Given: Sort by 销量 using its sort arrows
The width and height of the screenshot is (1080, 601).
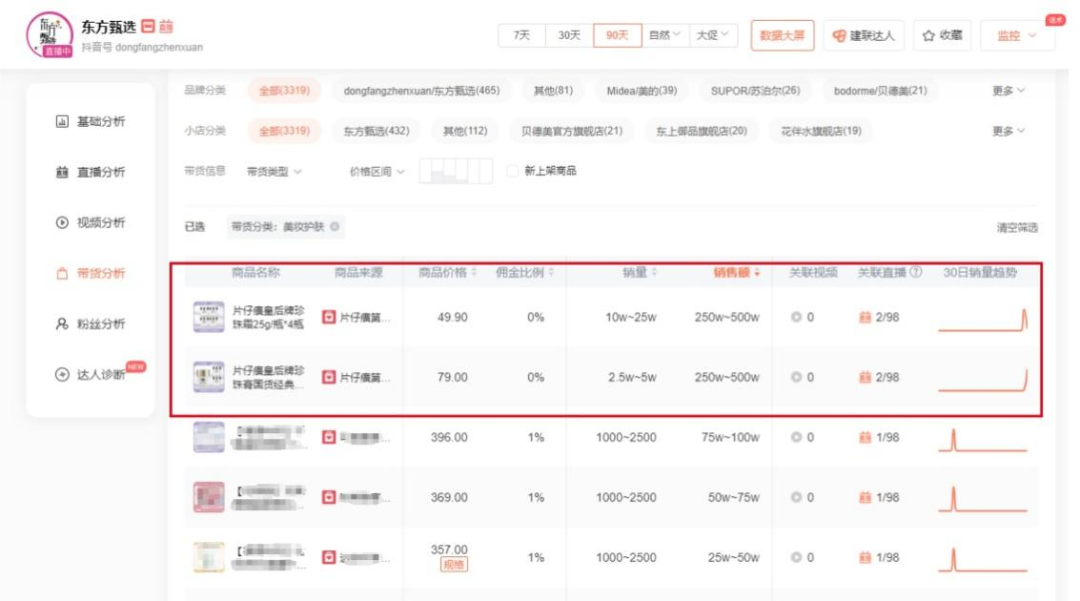Looking at the screenshot, I should [x=654, y=273].
